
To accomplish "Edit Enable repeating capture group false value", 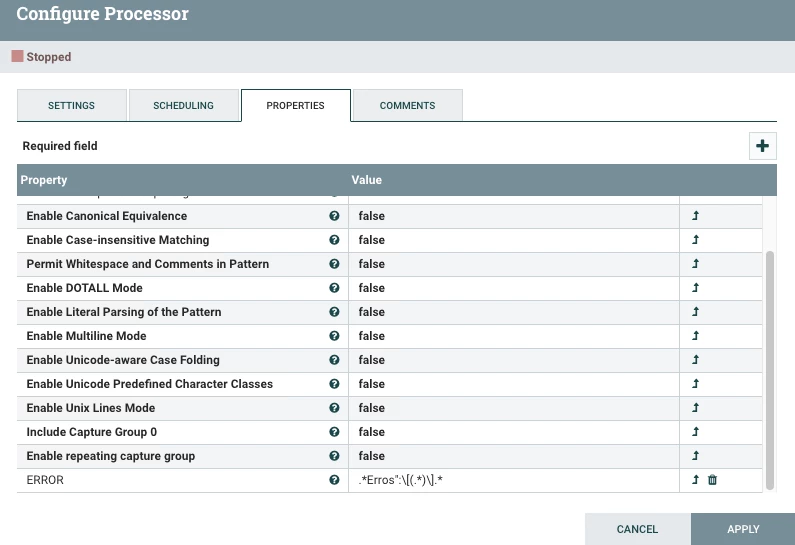I will (x=514, y=456).
